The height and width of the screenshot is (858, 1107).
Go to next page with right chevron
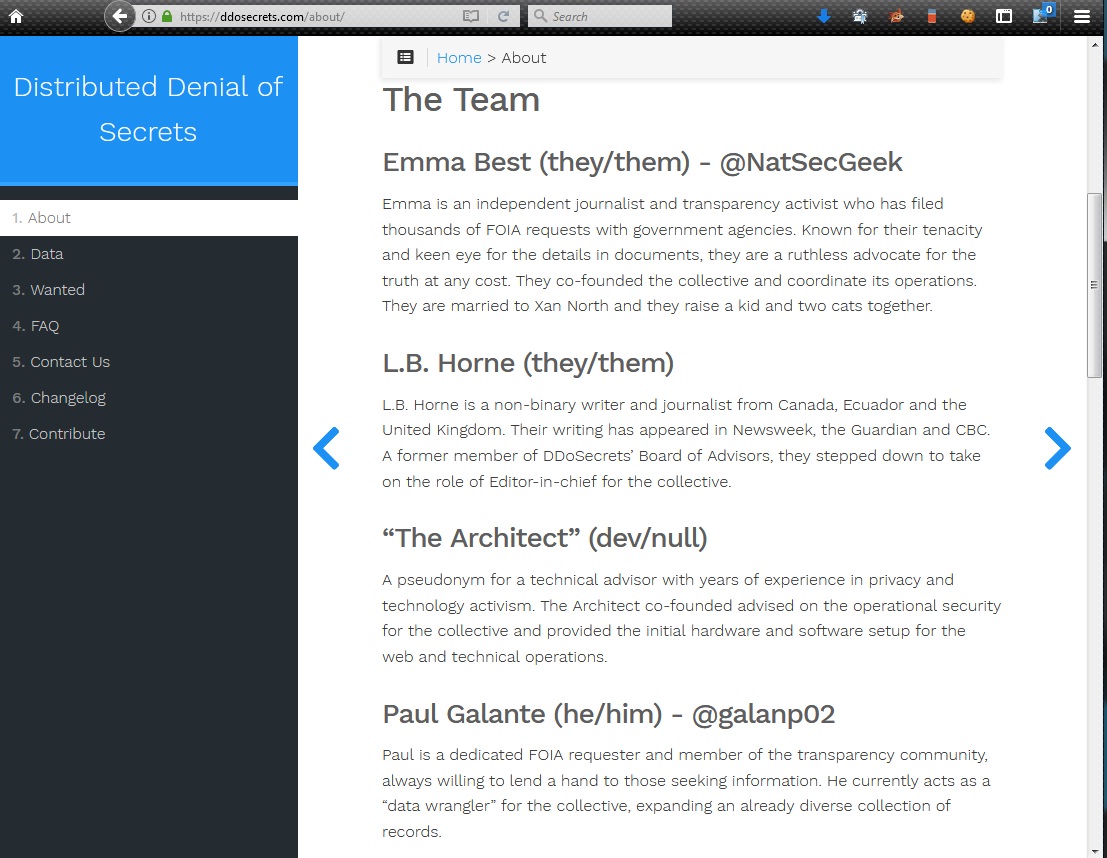click(1057, 448)
